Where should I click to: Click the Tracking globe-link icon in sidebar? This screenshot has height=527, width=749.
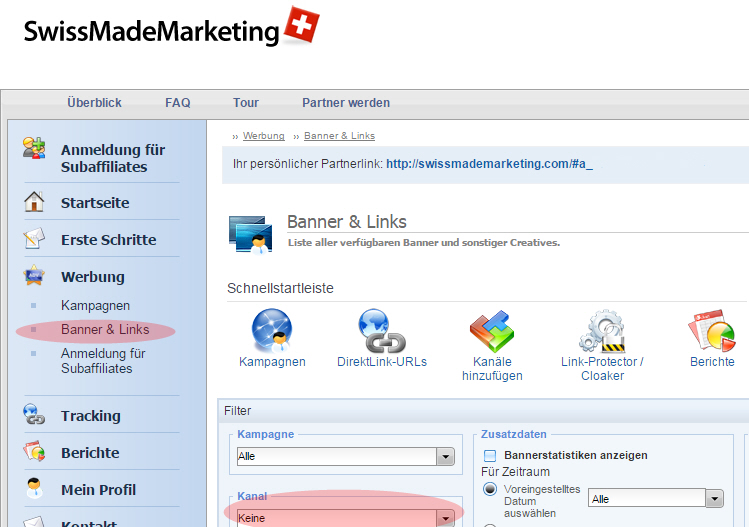34,415
